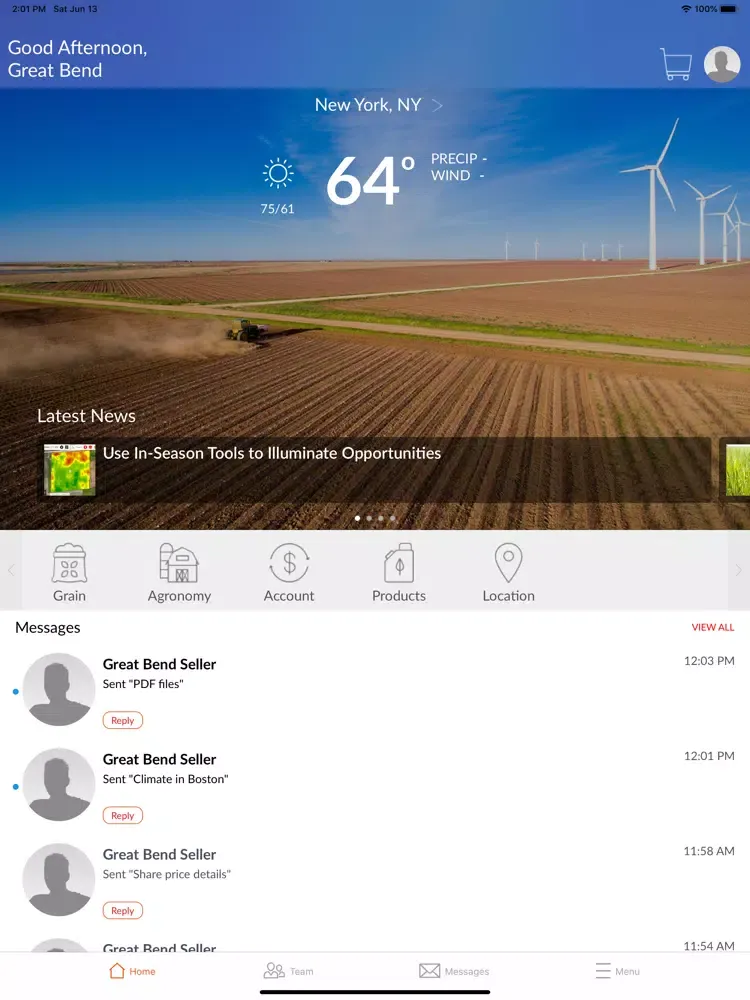Reply to the "Climate in Boston" message
This screenshot has height=1000, width=750.
[122, 815]
